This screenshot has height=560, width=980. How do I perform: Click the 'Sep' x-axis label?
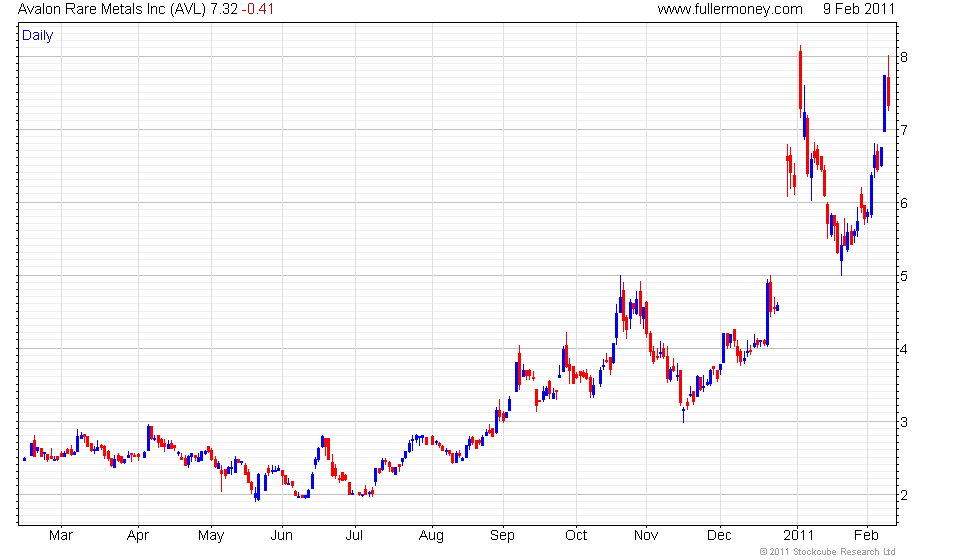[502, 536]
